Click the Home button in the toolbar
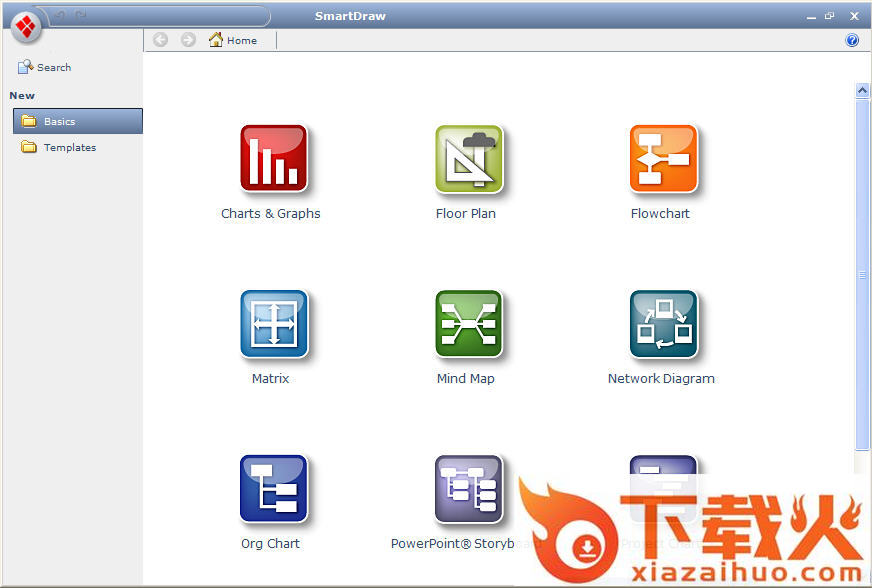Screen dimensions: 872x588 pyautogui.click(x=232, y=40)
